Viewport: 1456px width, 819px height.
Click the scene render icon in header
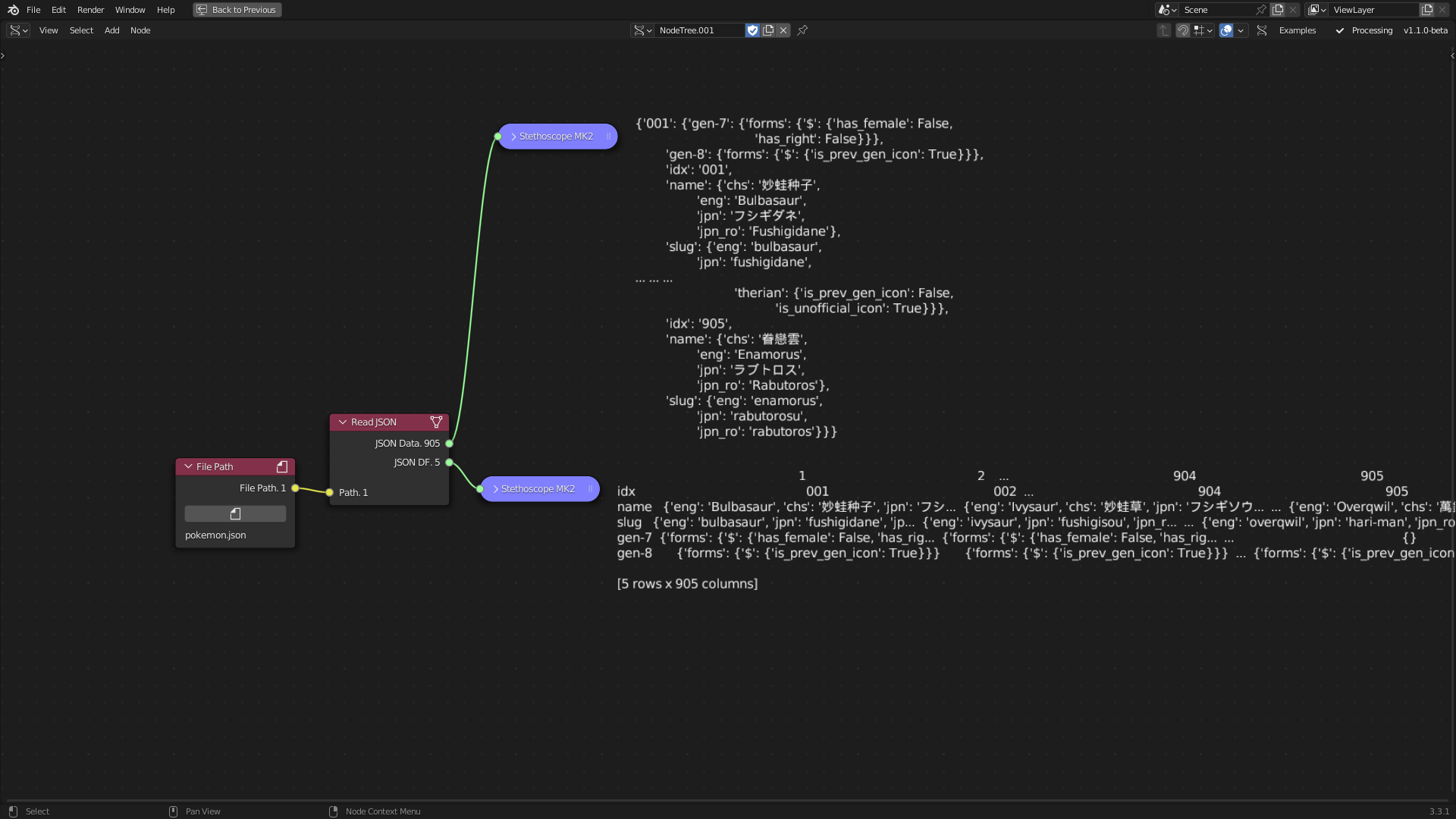[x=1163, y=10]
